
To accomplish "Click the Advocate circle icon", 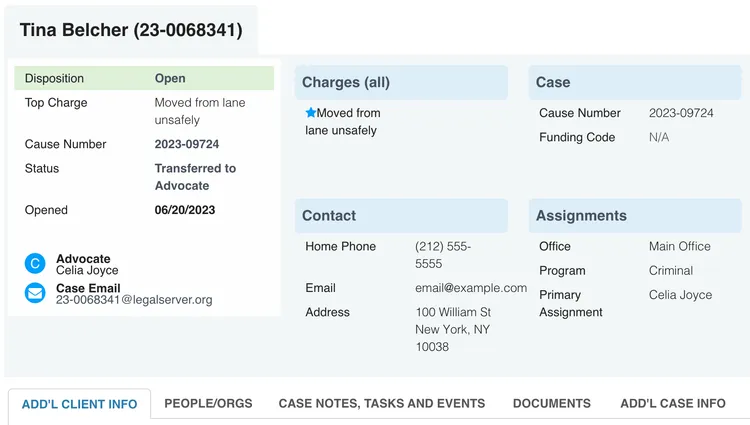I will coord(35,264).
